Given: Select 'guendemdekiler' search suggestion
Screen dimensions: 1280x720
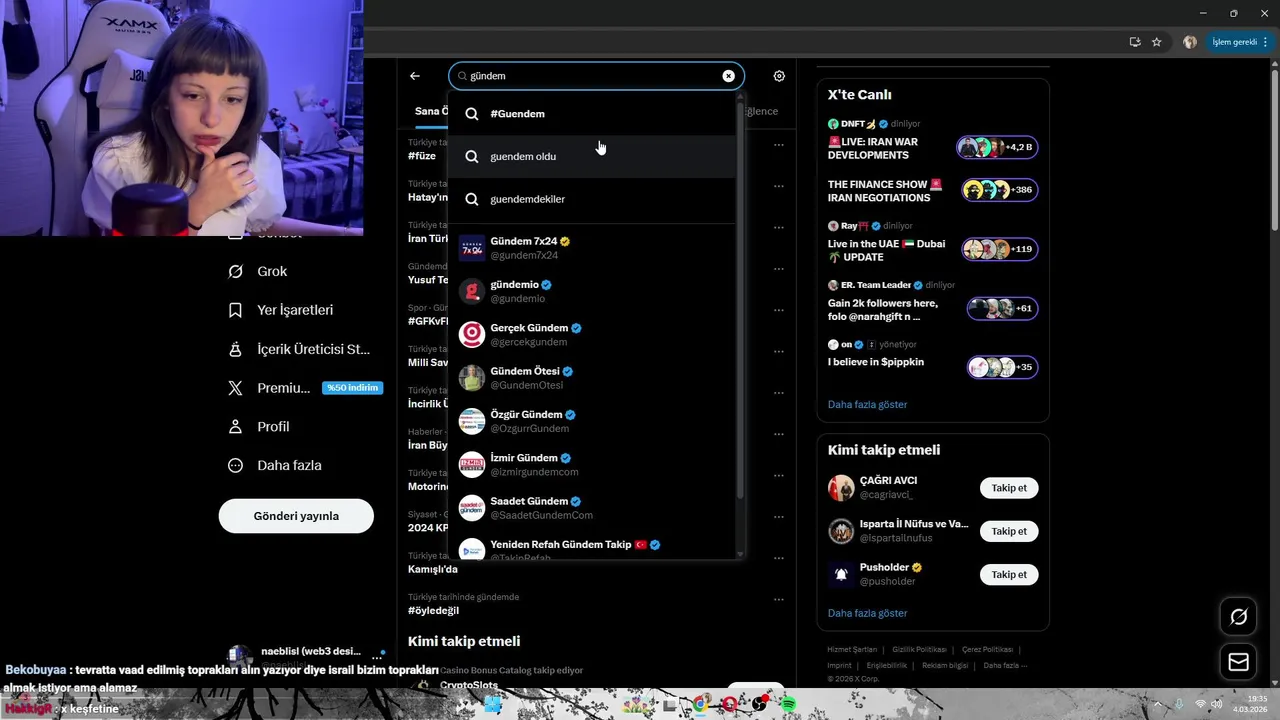Looking at the screenshot, I should click(x=592, y=199).
